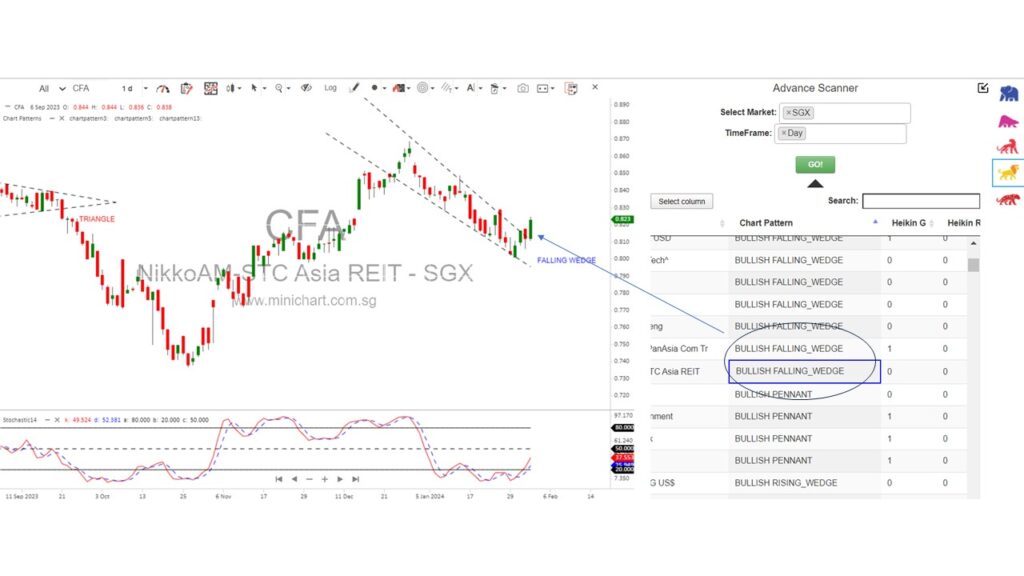This screenshot has height=576, width=1024.
Task: Click the edit icon beside Advance Scanner
Action: [x=983, y=88]
